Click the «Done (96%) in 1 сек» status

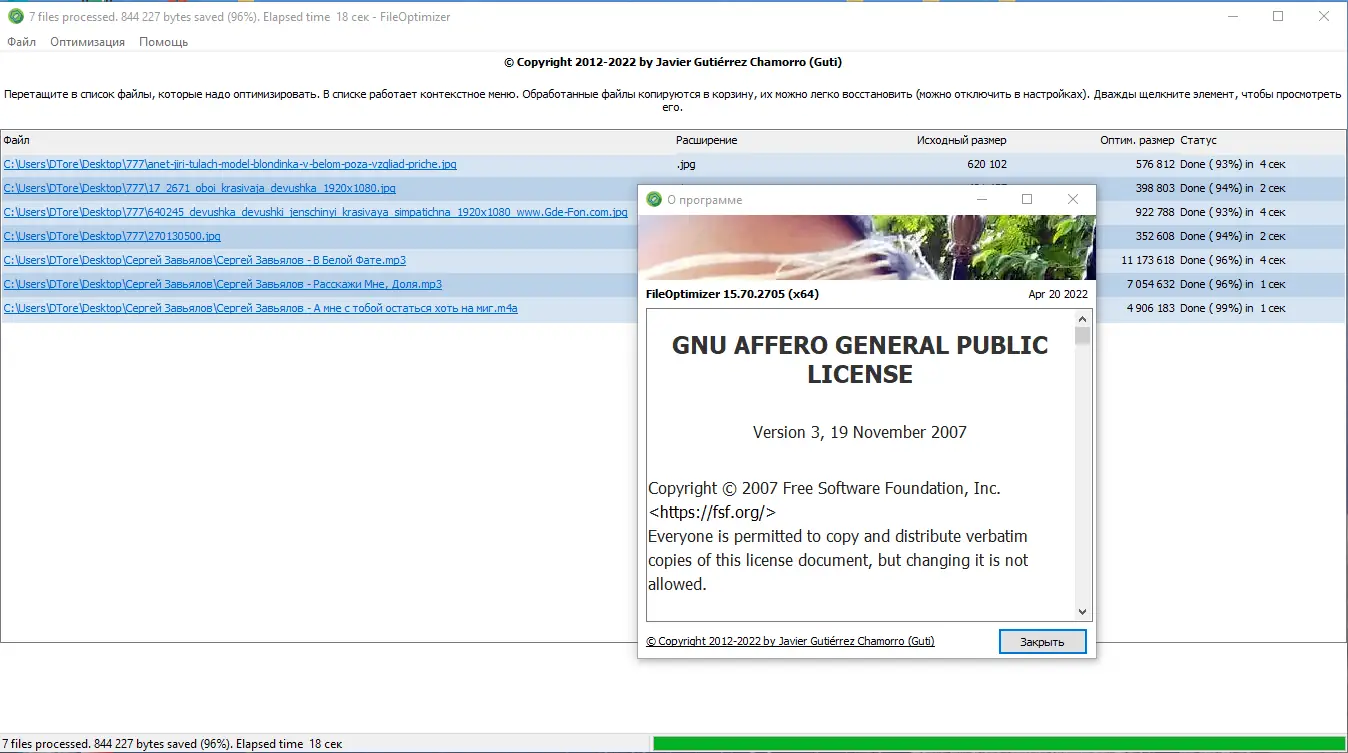(1233, 284)
